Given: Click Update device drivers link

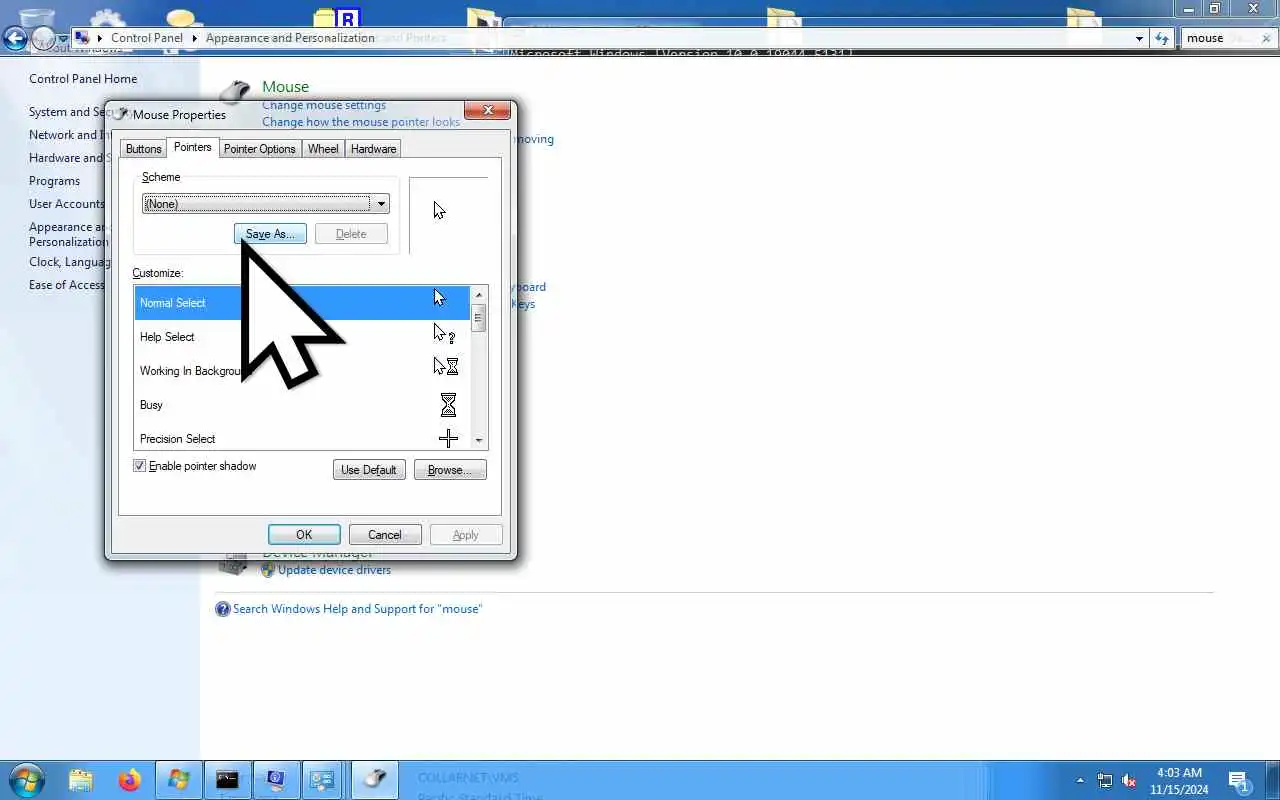Looking at the screenshot, I should tap(334, 570).
